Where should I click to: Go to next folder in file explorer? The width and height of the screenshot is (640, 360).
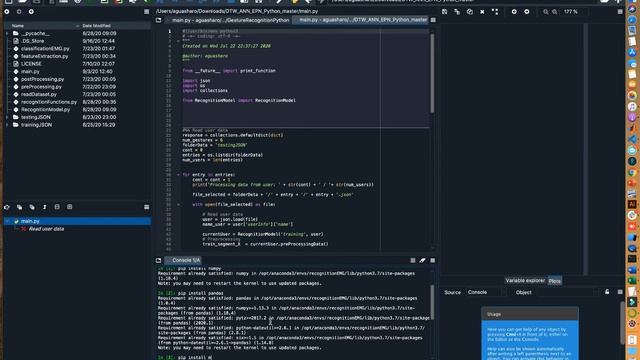coord(19,12)
